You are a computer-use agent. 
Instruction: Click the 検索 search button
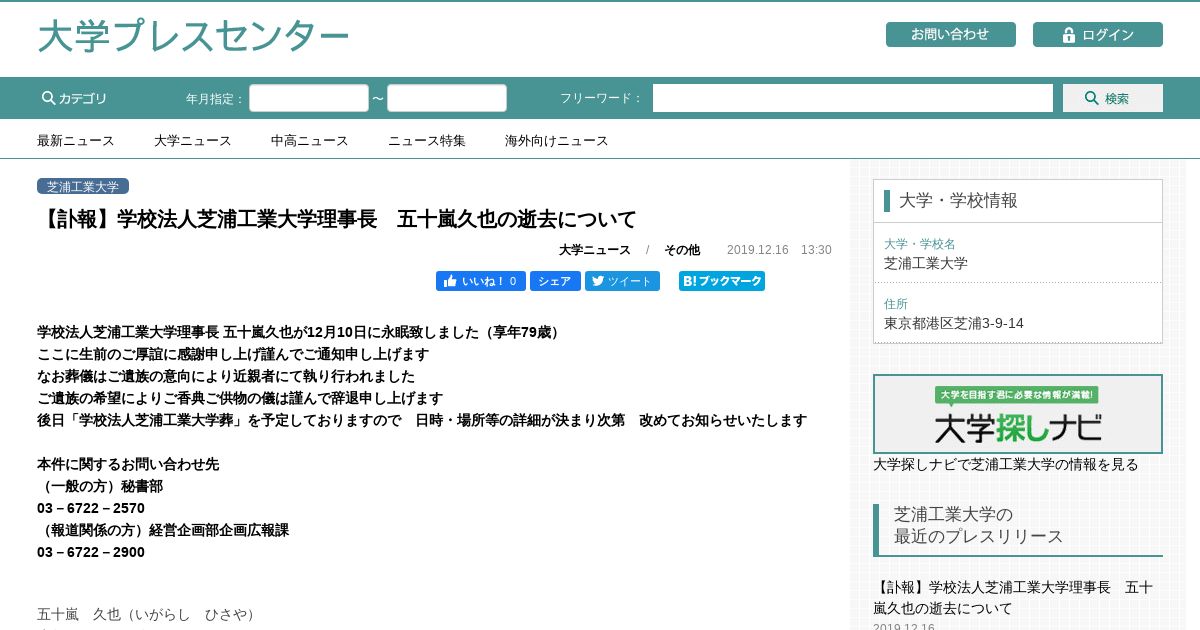[x=1113, y=98]
